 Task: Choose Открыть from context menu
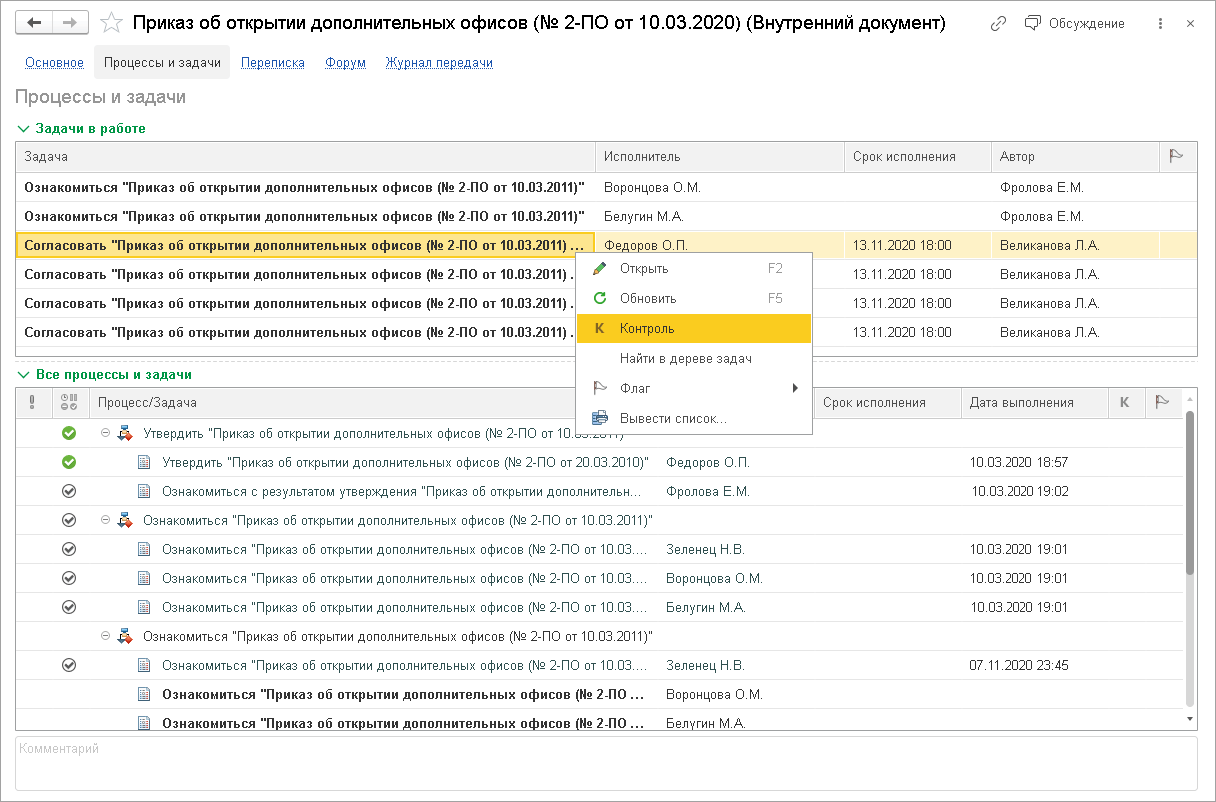(x=694, y=268)
